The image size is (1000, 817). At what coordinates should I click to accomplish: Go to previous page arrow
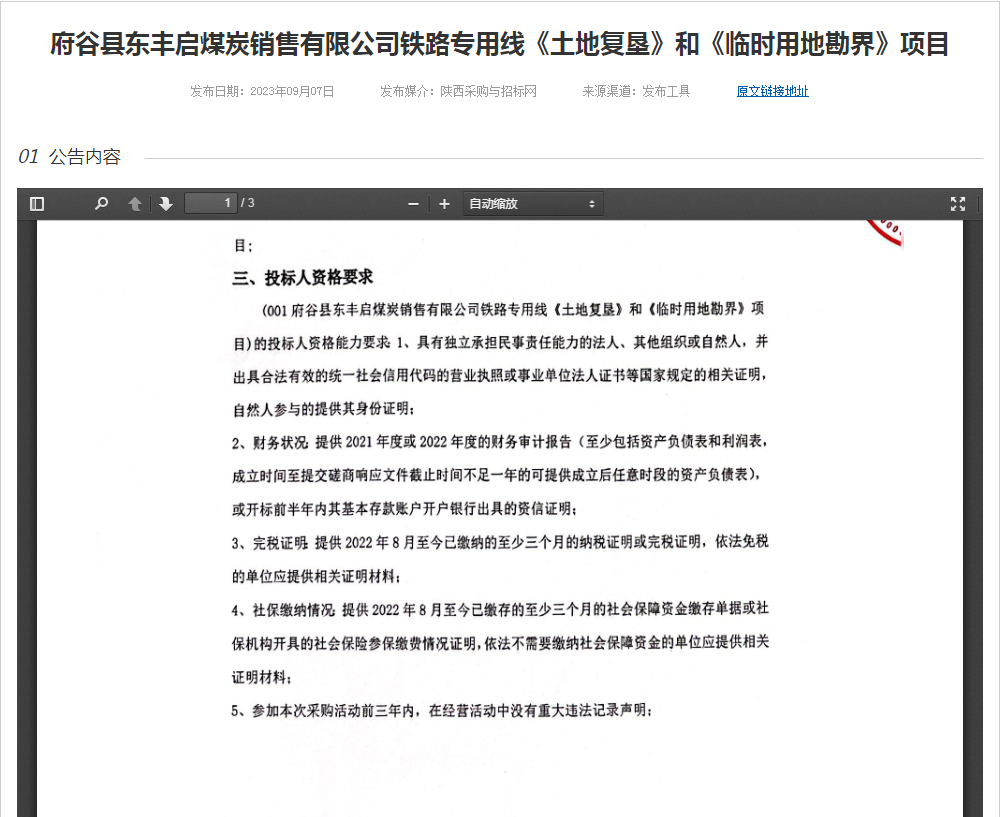(x=135, y=203)
